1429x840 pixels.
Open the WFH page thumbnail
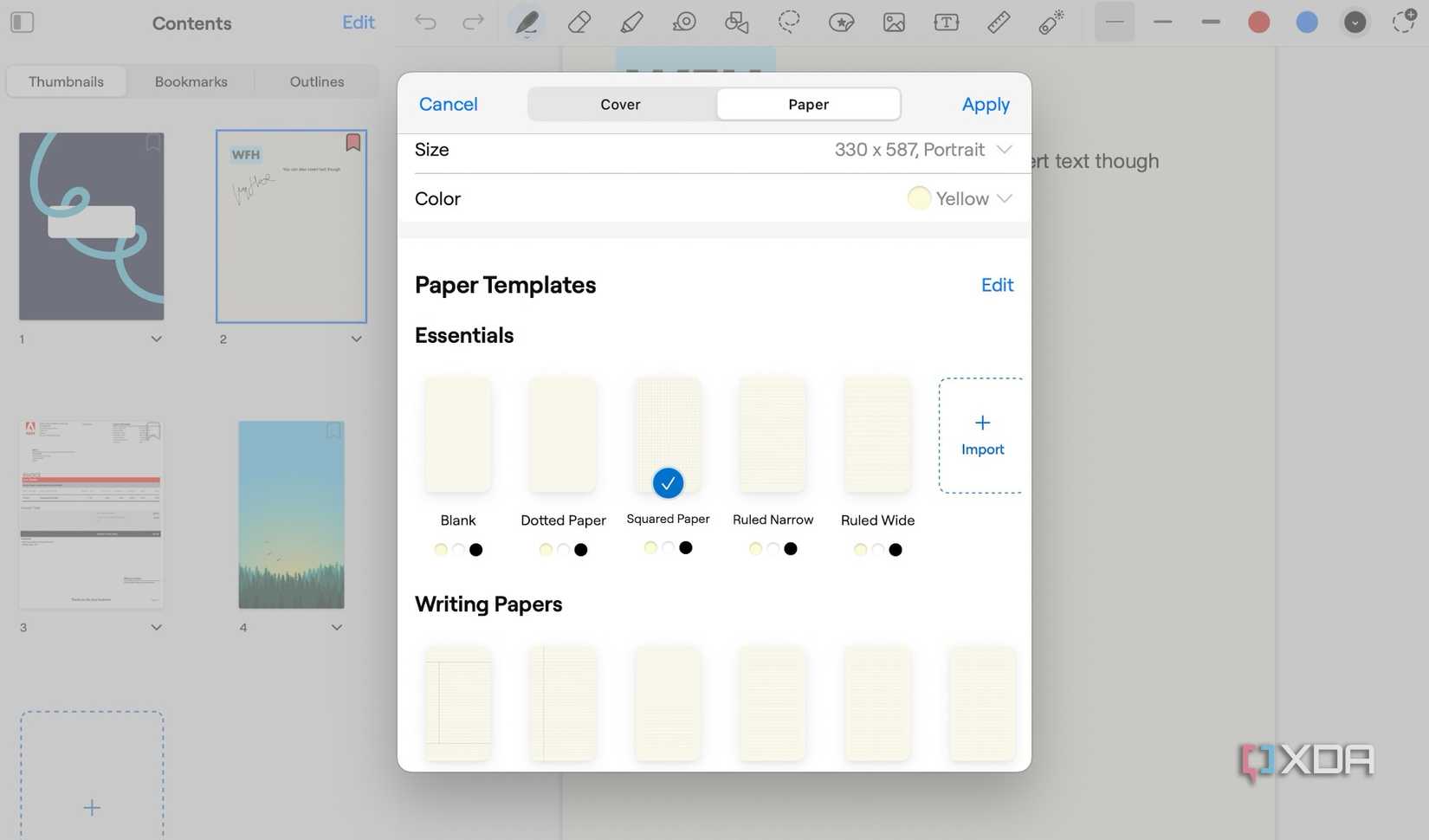click(x=291, y=226)
